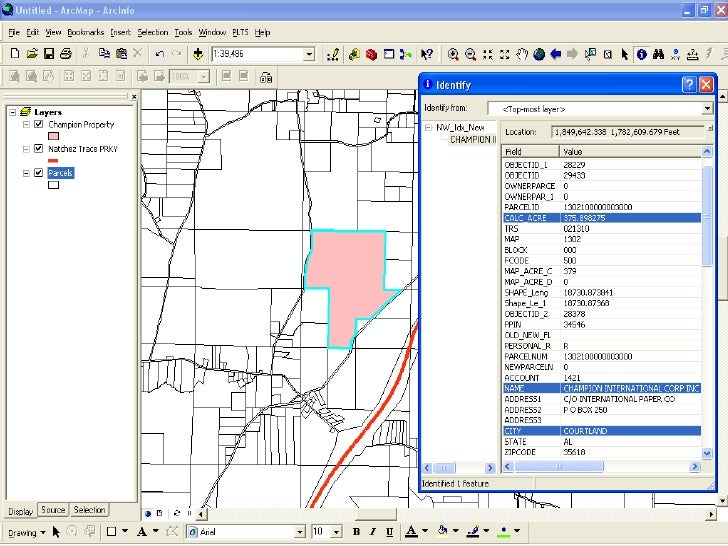The width and height of the screenshot is (728, 546).
Task: Go back to the previous extent
Action: pyautogui.click(x=556, y=55)
